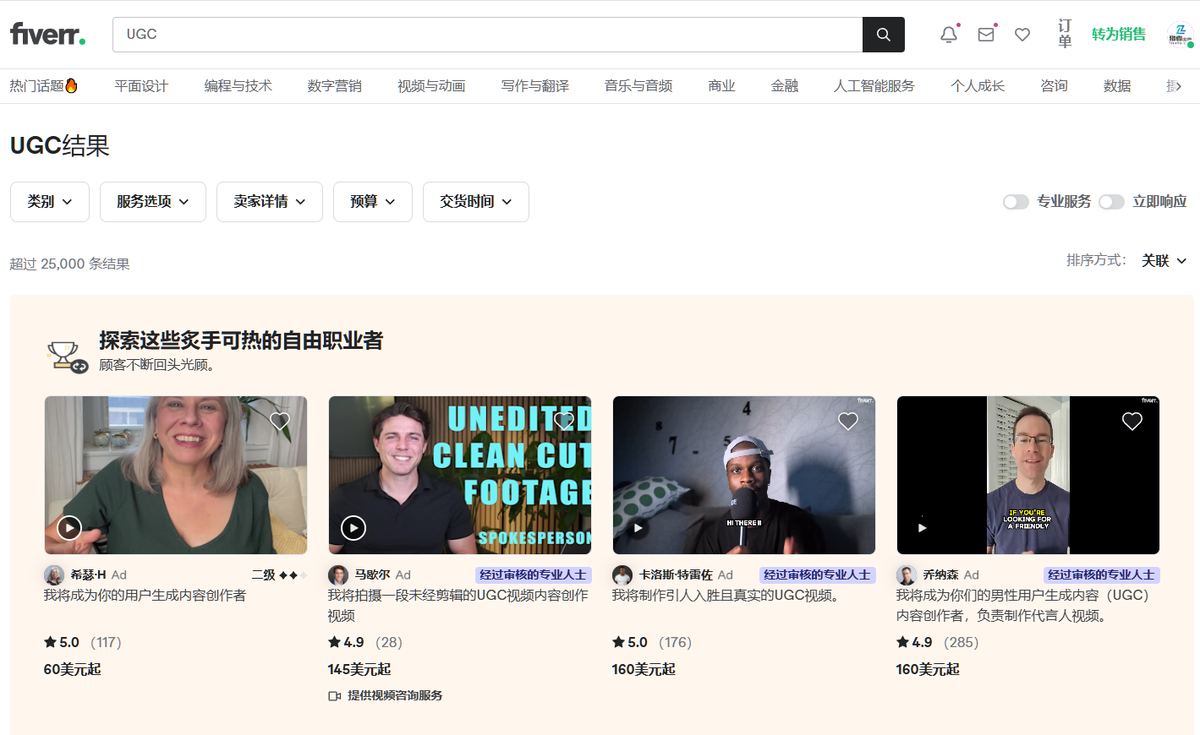Toggle the 专业服务 switch

1016,202
